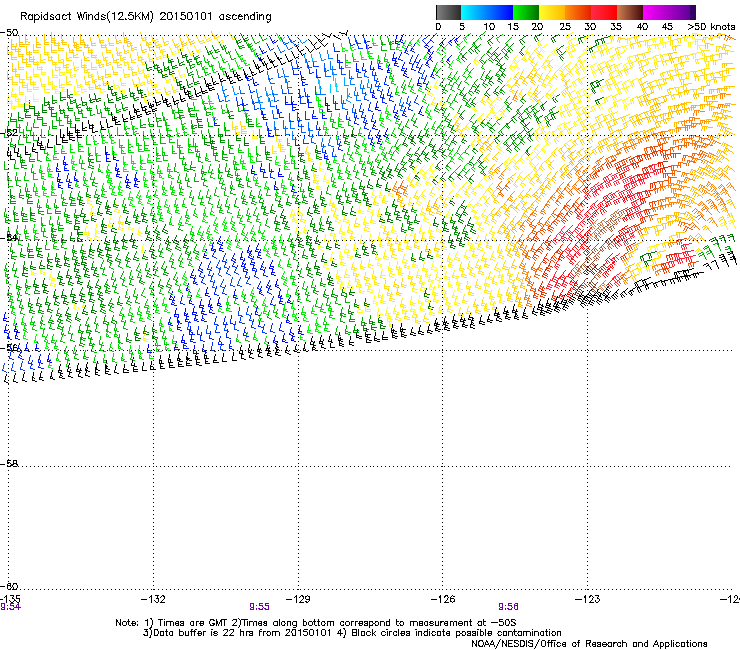Click the yellow 20–25 knots legend segment
740x650 pixels.
point(552,12)
